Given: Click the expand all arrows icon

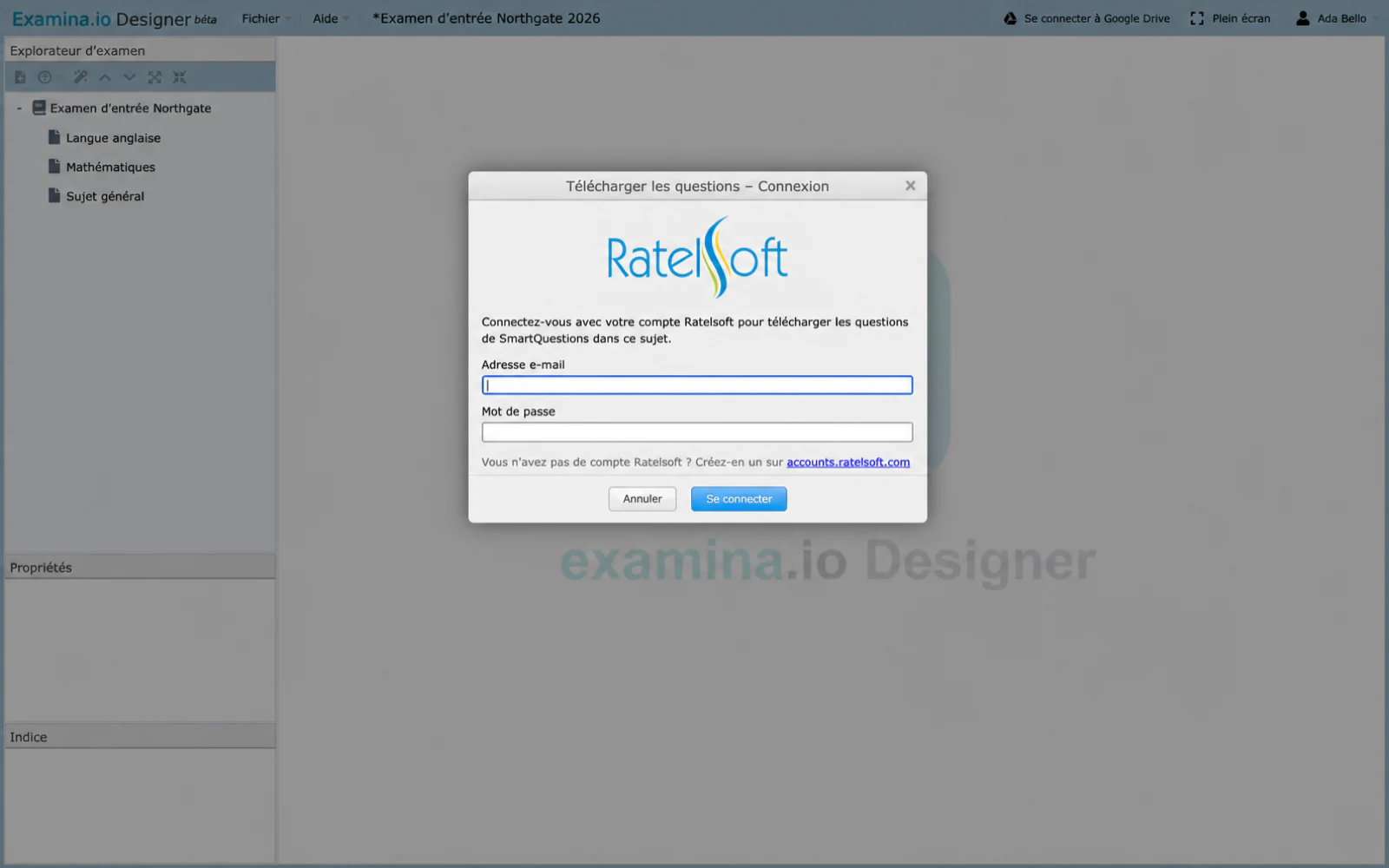Looking at the screenshot, I should [155, 77].
